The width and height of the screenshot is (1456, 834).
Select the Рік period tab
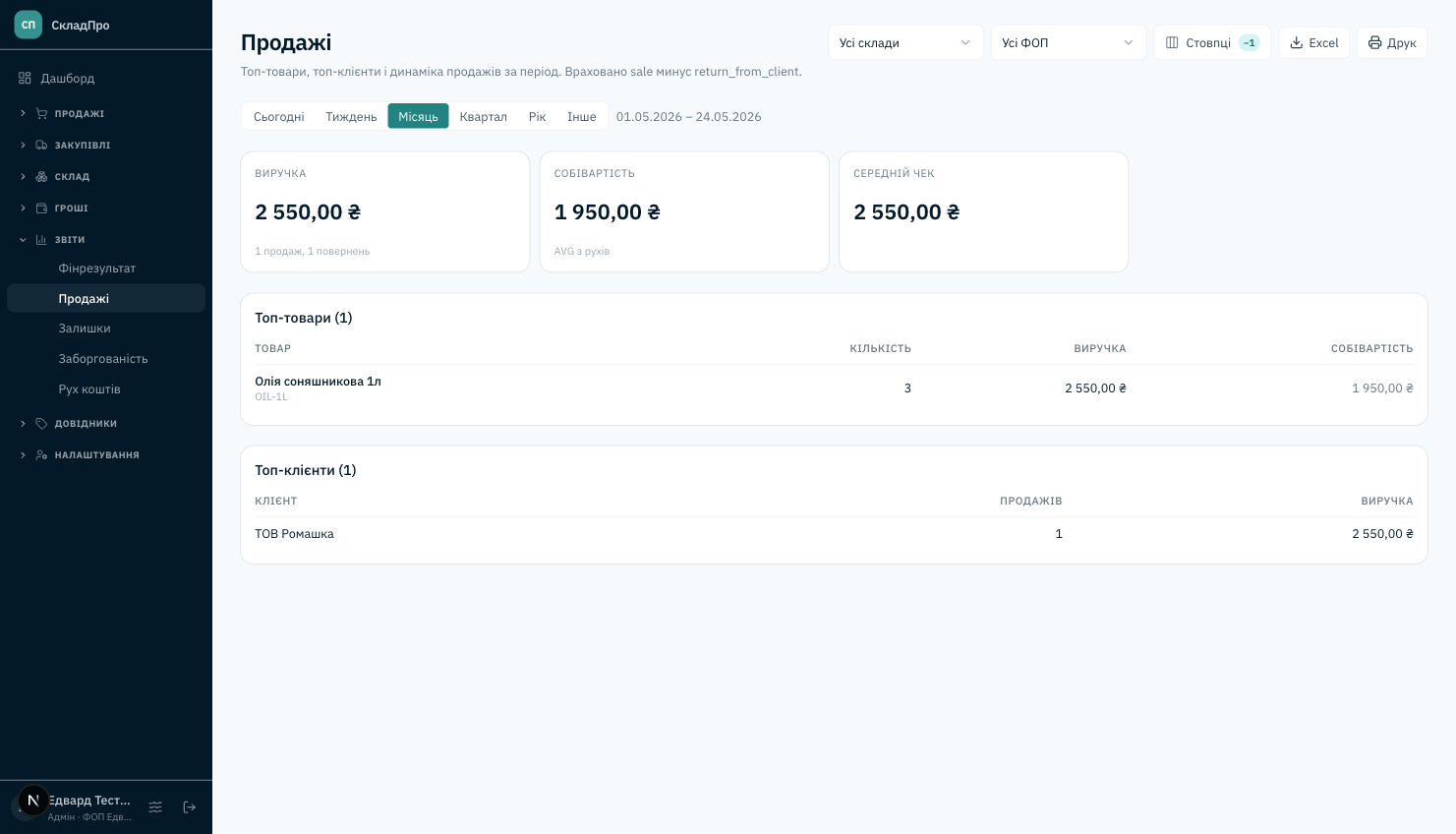point(537,116)
